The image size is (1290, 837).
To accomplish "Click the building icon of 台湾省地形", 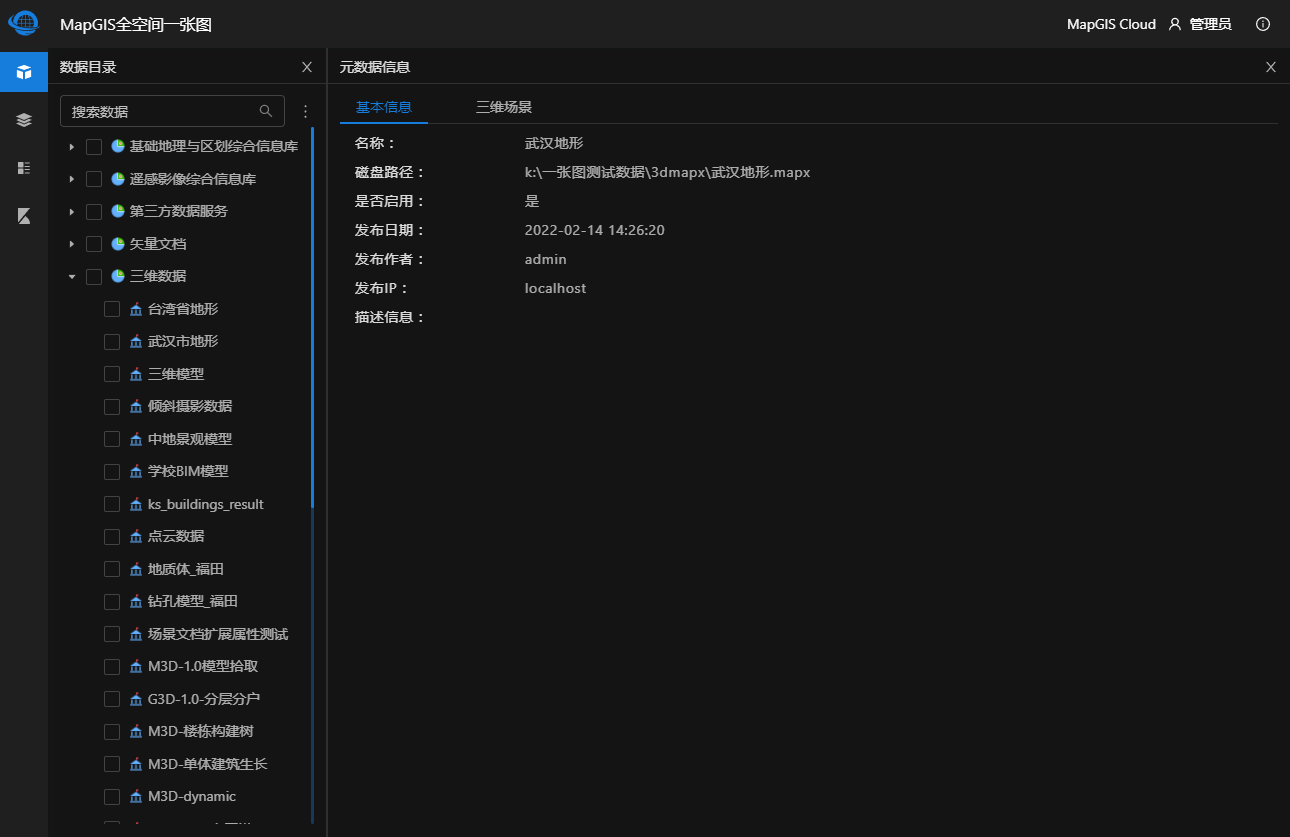I will point(137,309).
